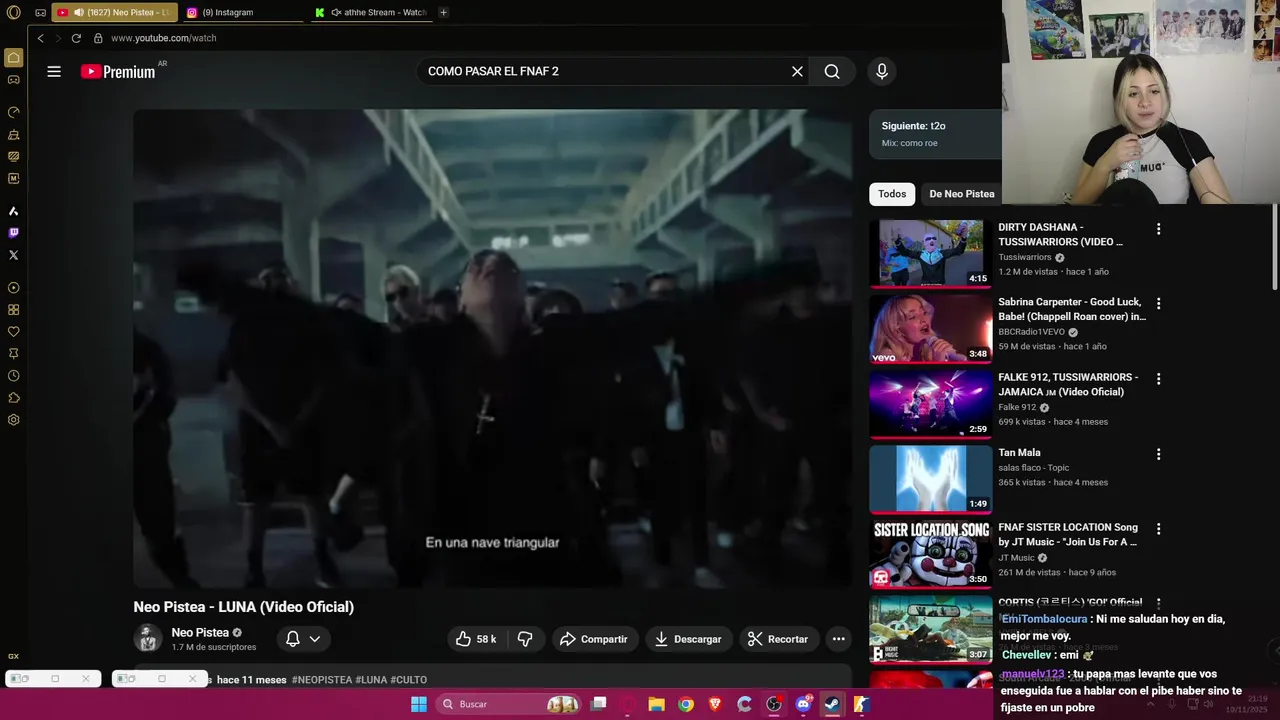Click the search magnifier button
The width and height of the screenshot is (1280, 720).
832,71
